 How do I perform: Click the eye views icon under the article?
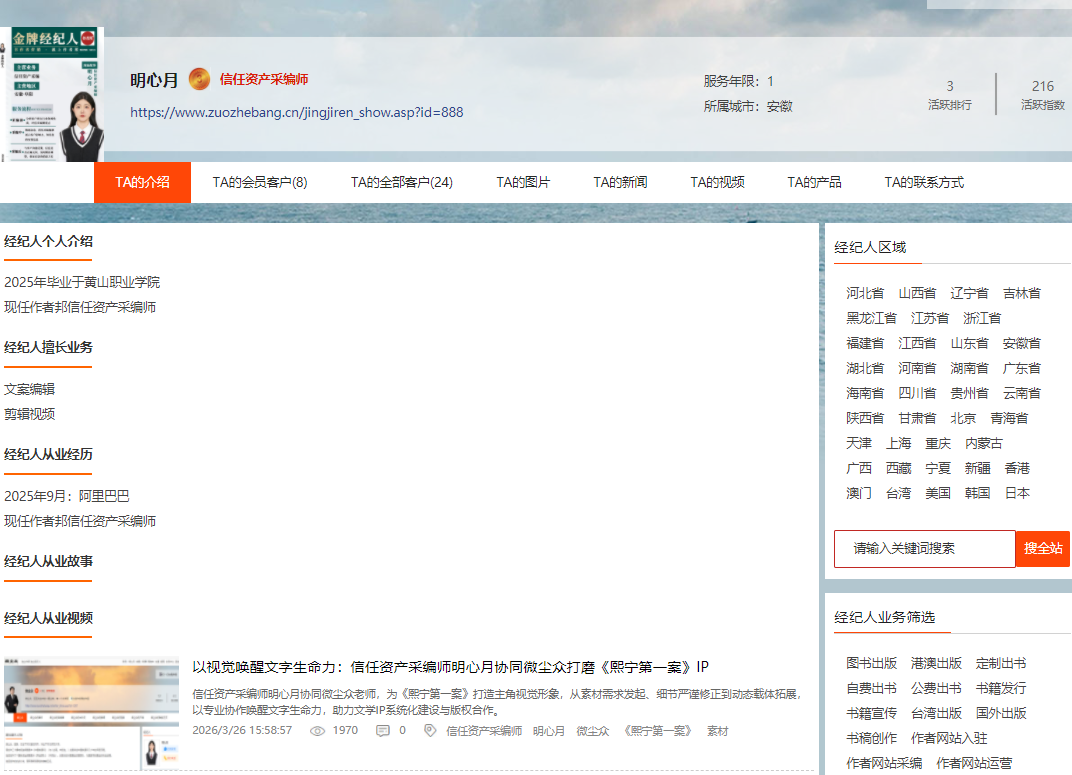pyautogui.click(x=318, y=731)
